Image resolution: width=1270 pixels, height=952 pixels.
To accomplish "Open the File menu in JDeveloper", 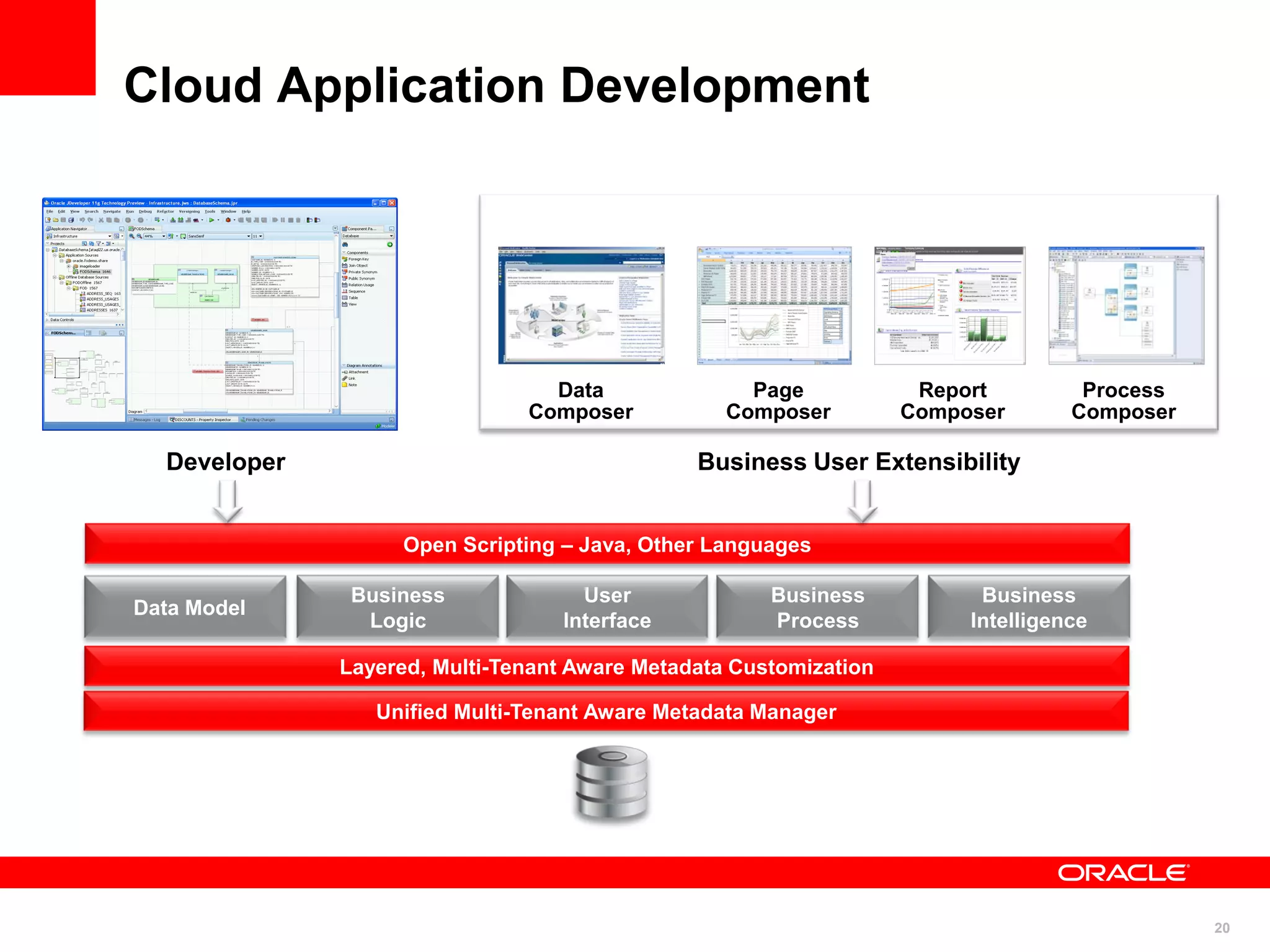I will tap(50, 211).
